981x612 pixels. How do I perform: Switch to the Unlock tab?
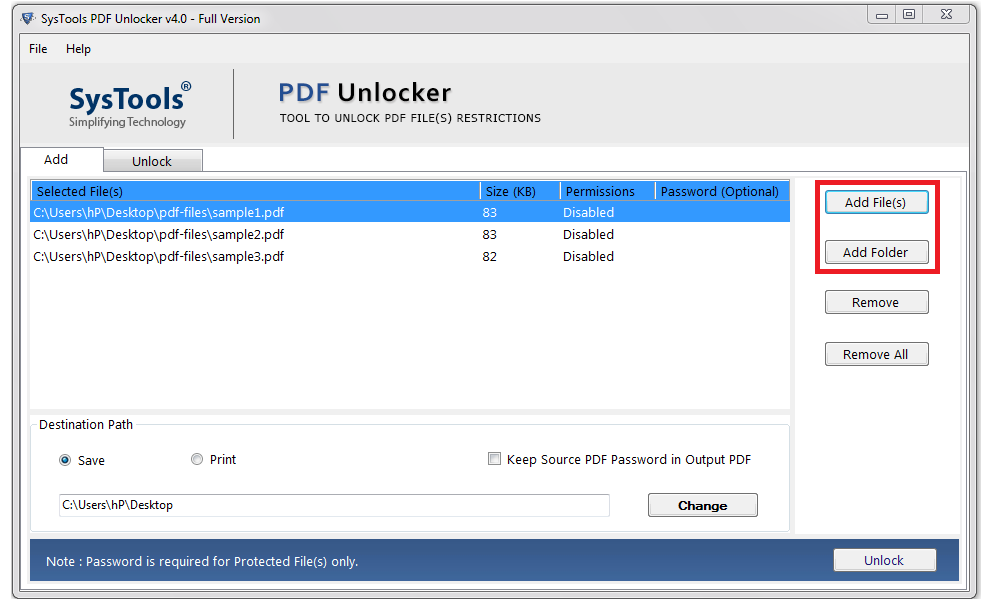pos(152,161)
